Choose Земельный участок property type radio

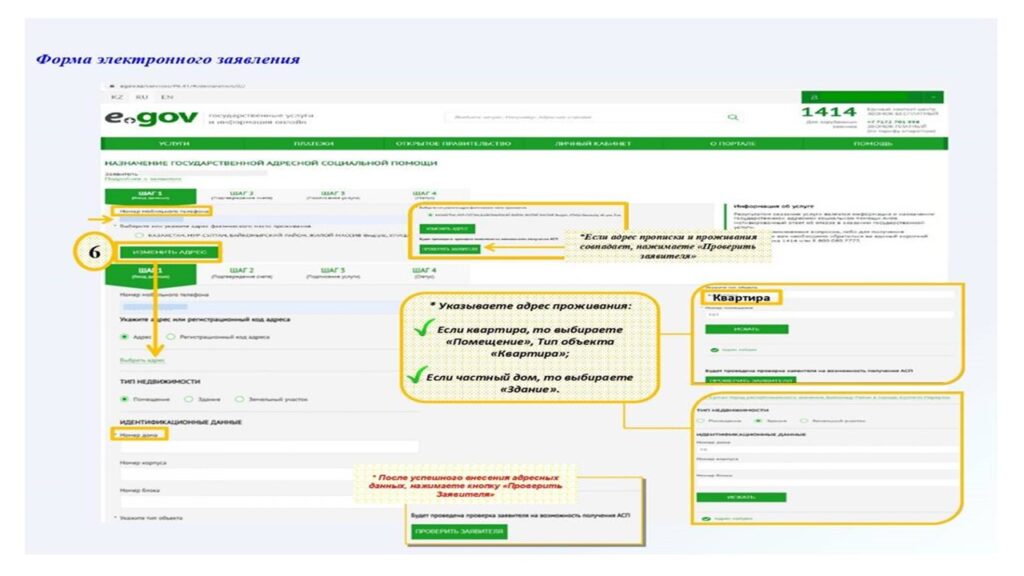click(242, 399)
